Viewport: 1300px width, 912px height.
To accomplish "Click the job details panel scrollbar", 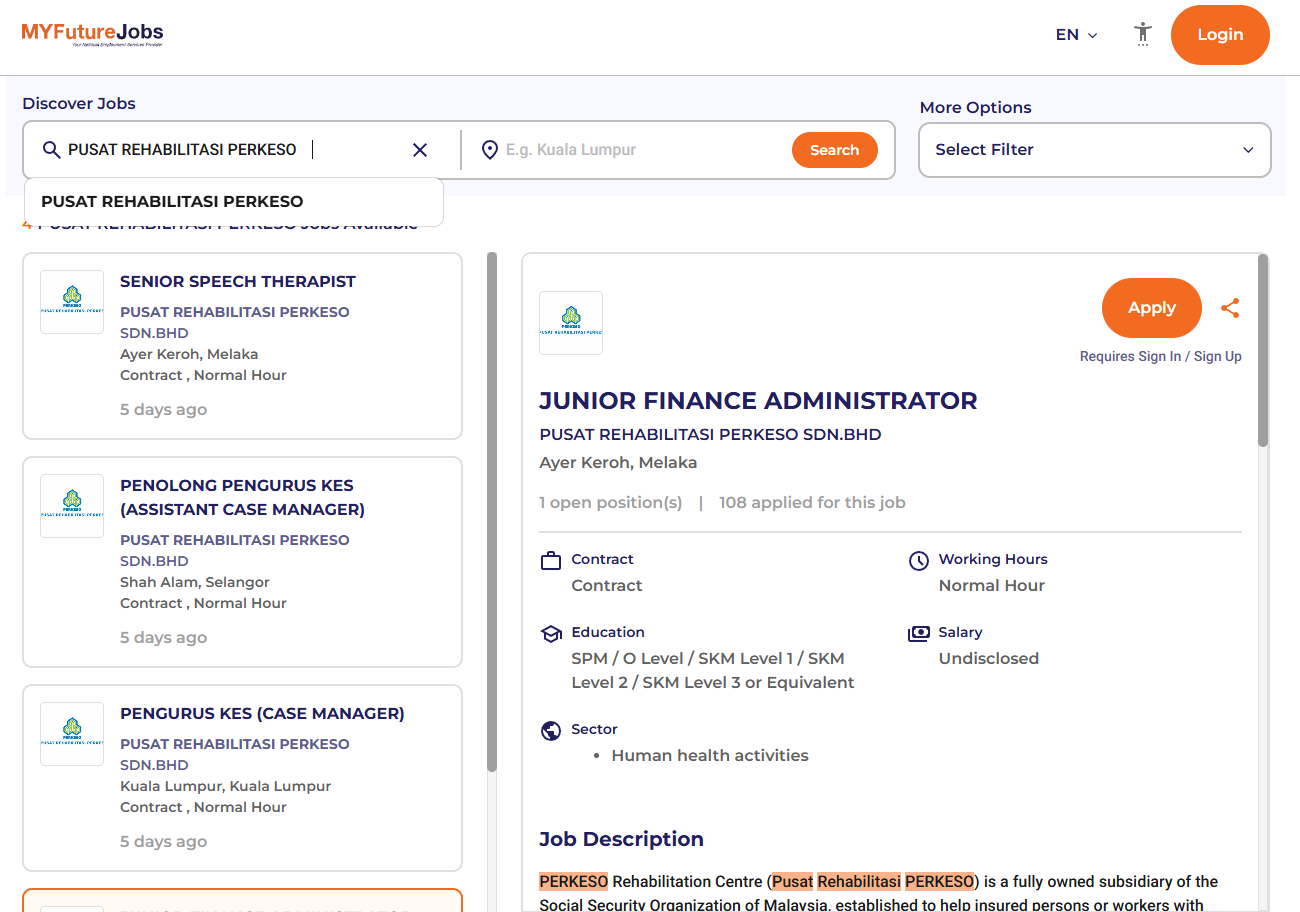I will tap(1263, 350).
